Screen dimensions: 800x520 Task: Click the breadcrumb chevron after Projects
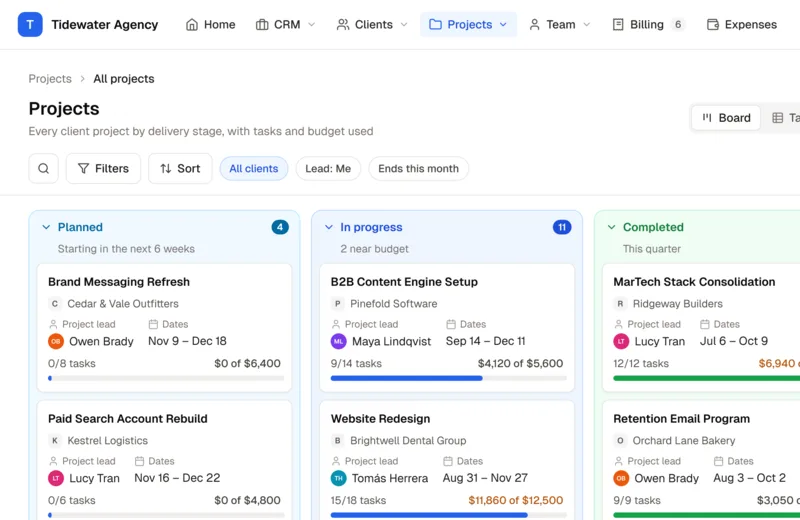(x=82, y=79)
